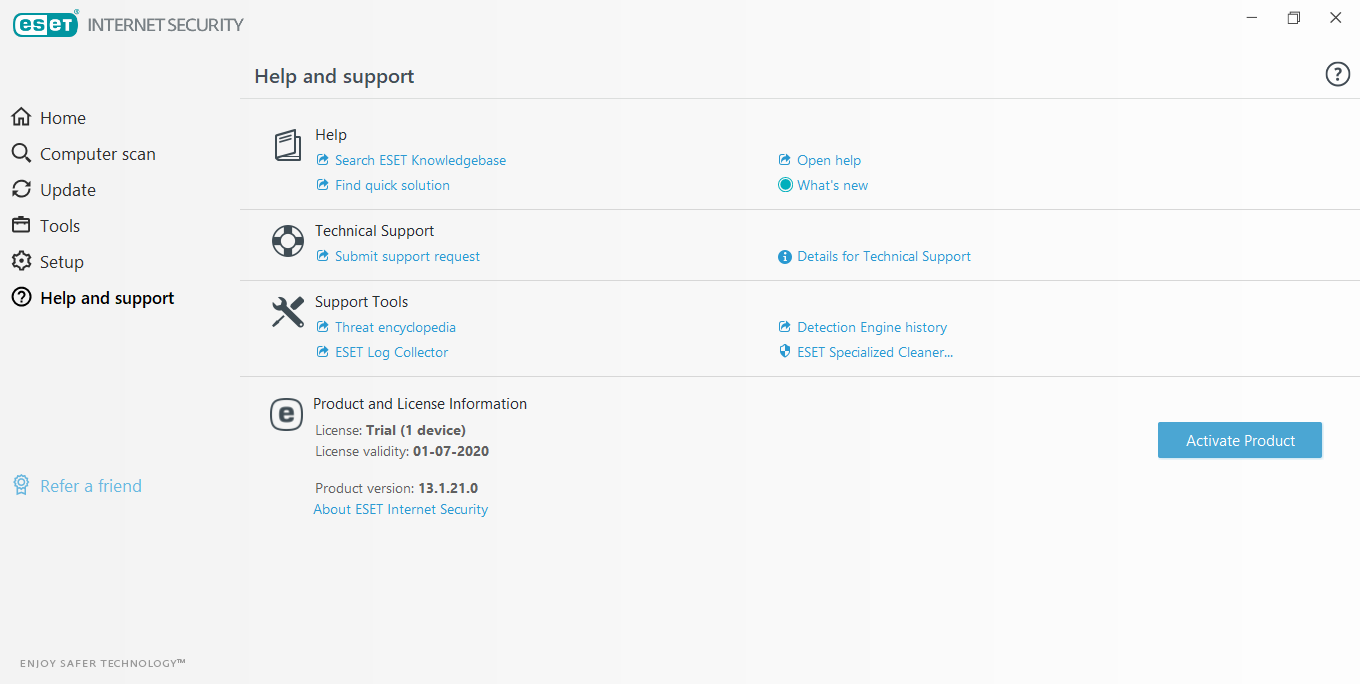Screen dimensions: 1360x684
Task: Show Details for Technical Support
Action: pos(883,256)
